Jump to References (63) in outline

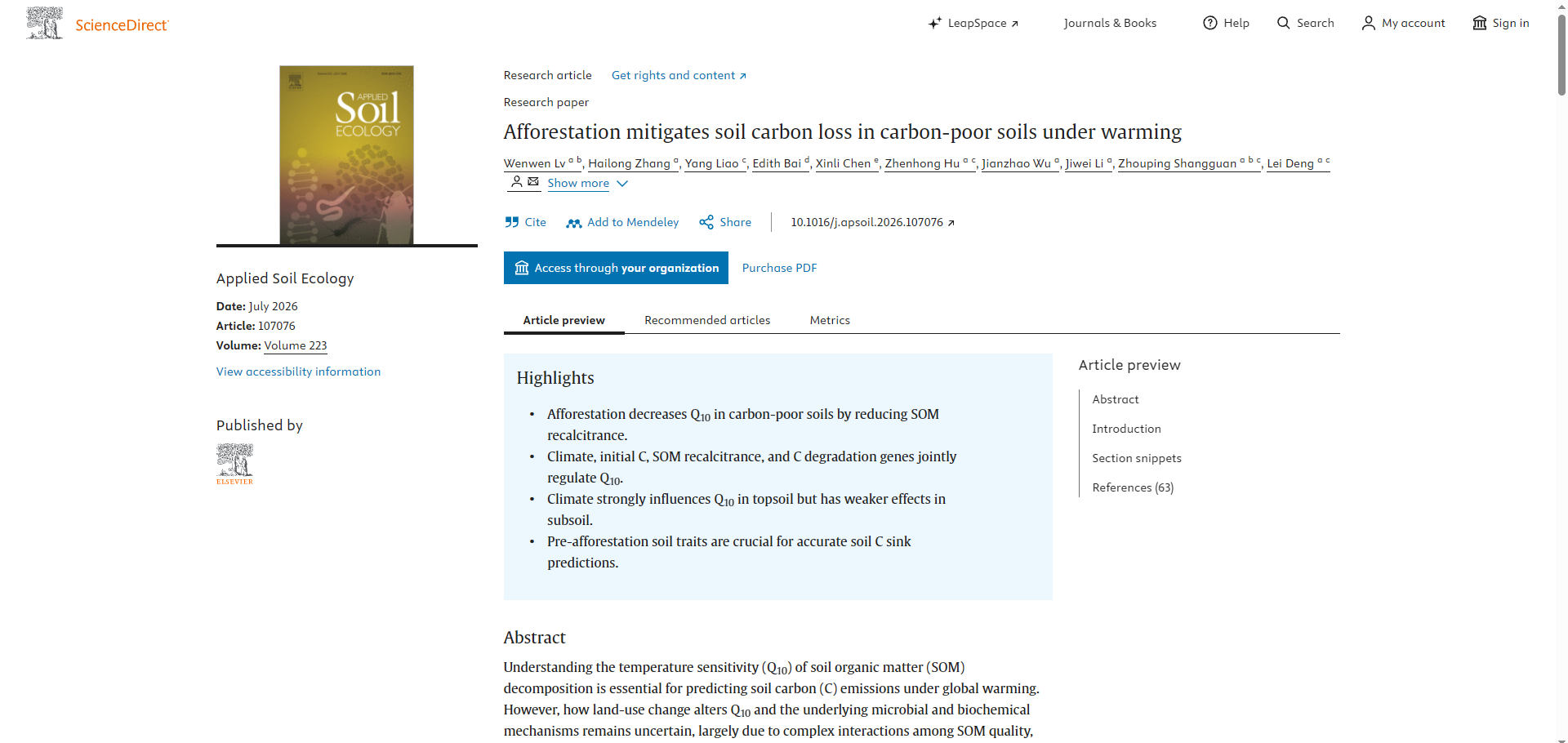click(x=1133, y=487)
